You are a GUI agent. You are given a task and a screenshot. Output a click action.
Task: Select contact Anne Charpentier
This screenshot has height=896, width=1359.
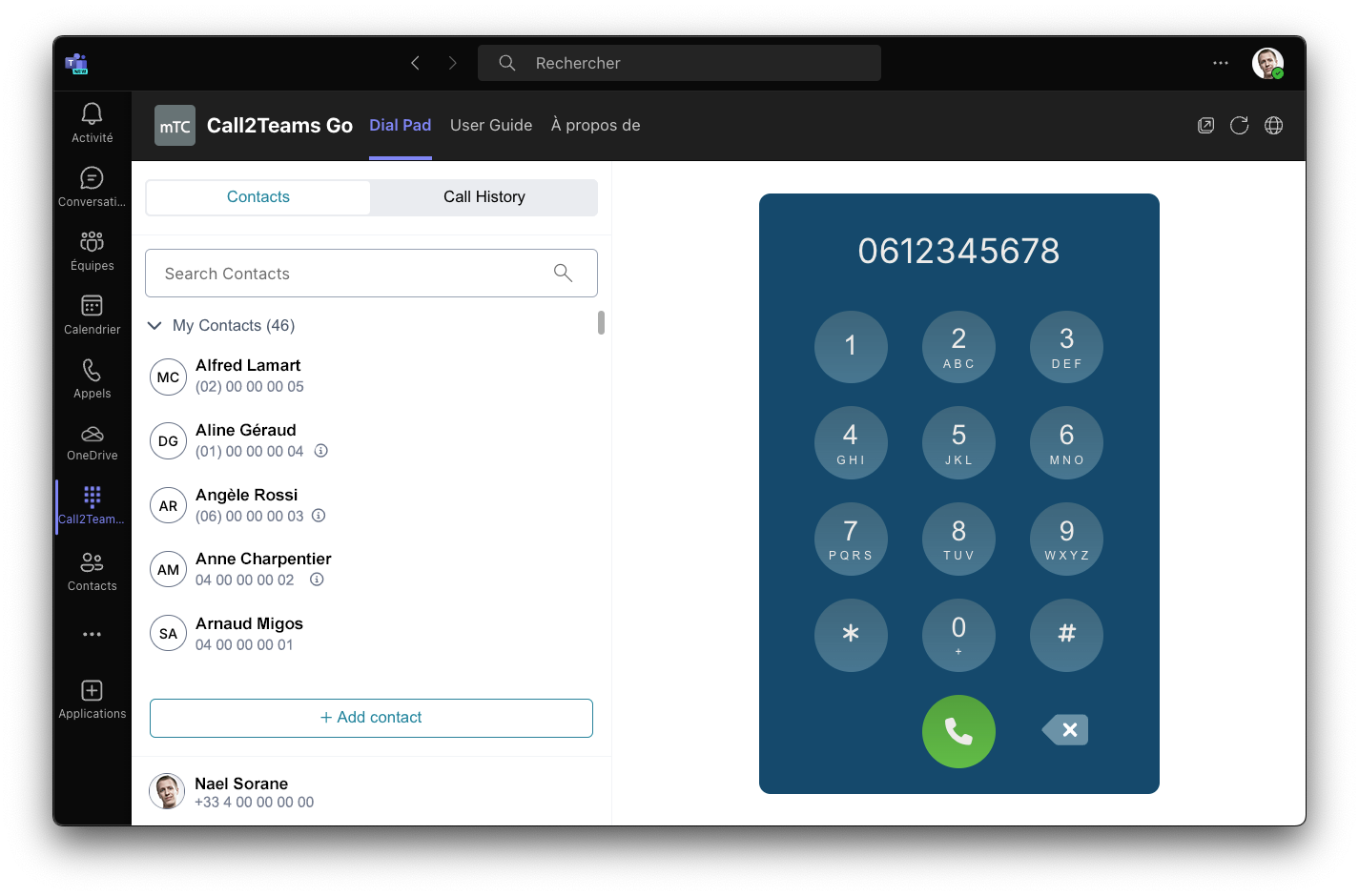[x=371, y=569]
